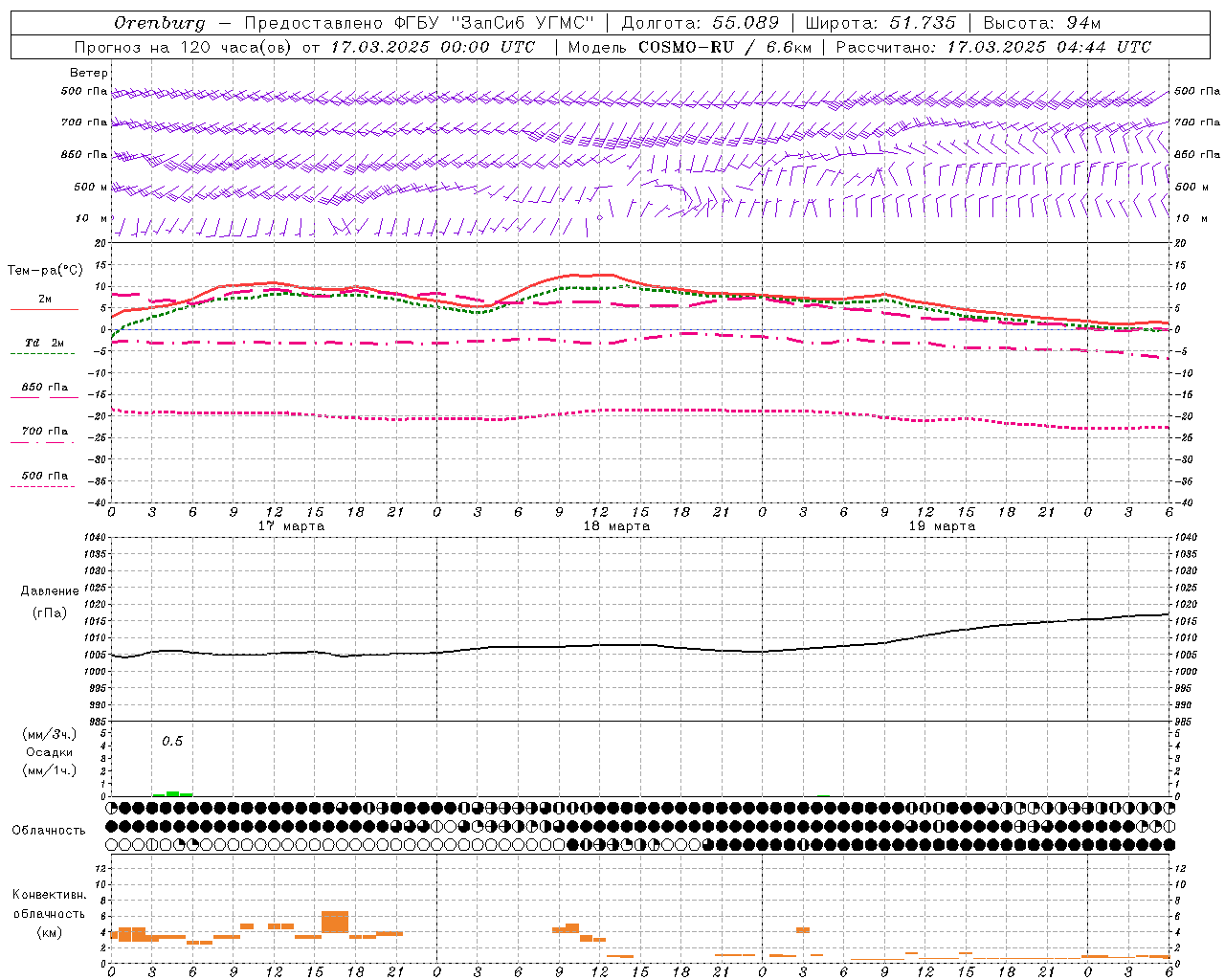Image resolution: width=1225 pixels, height=980 pixels.
Task: Click the Долгота: 55.089 longitude value
Action: 700,23
